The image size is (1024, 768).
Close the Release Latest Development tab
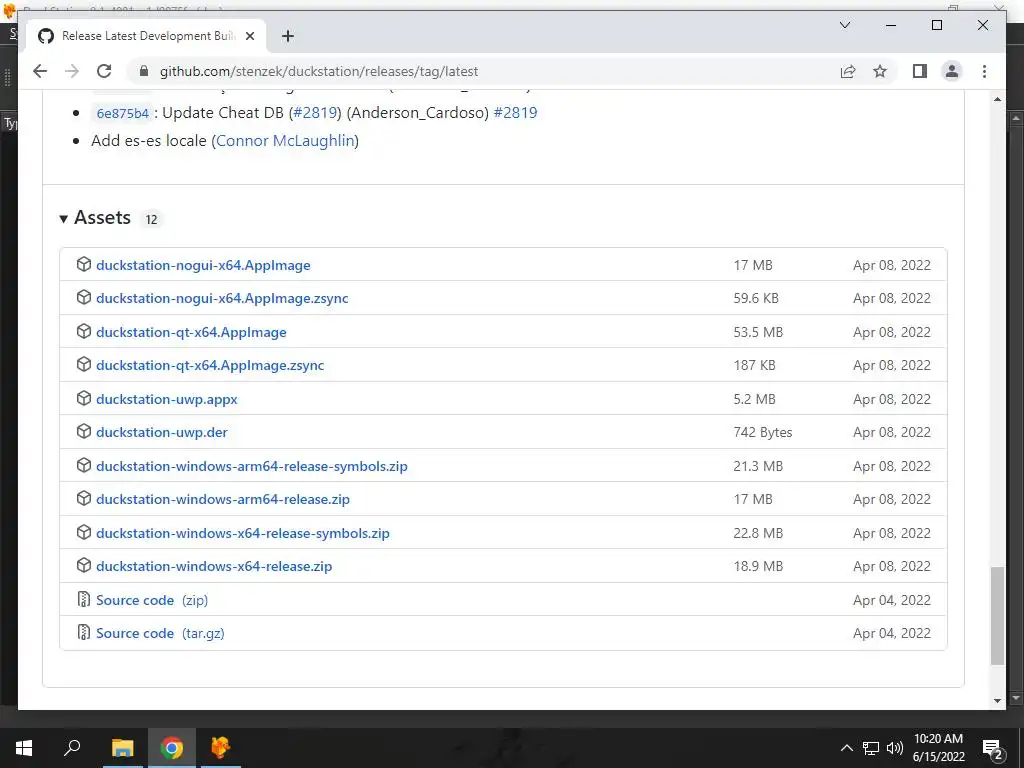250,36
